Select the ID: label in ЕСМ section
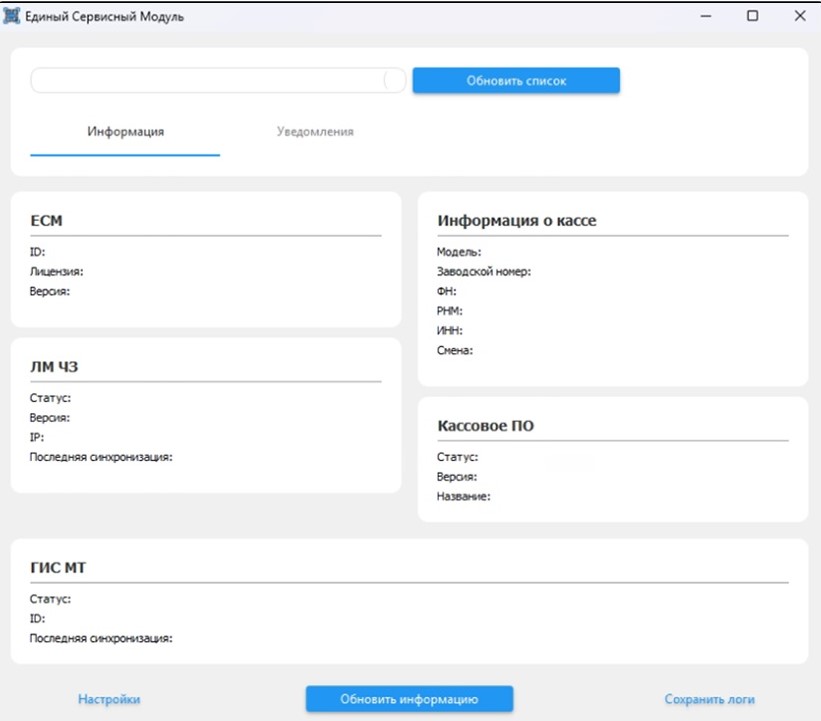Image resolution: width=821 pixels, height=721 pixels. point(38,252)
